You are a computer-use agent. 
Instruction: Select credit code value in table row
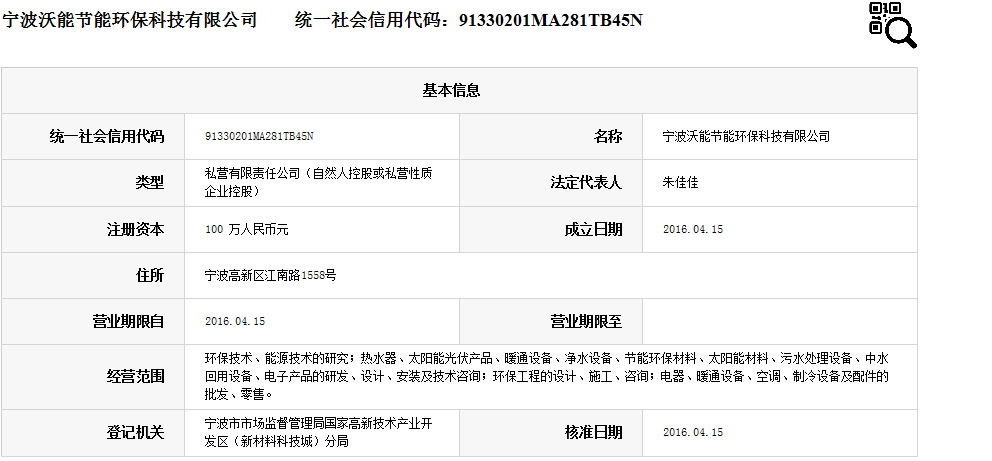pos(259,136)
